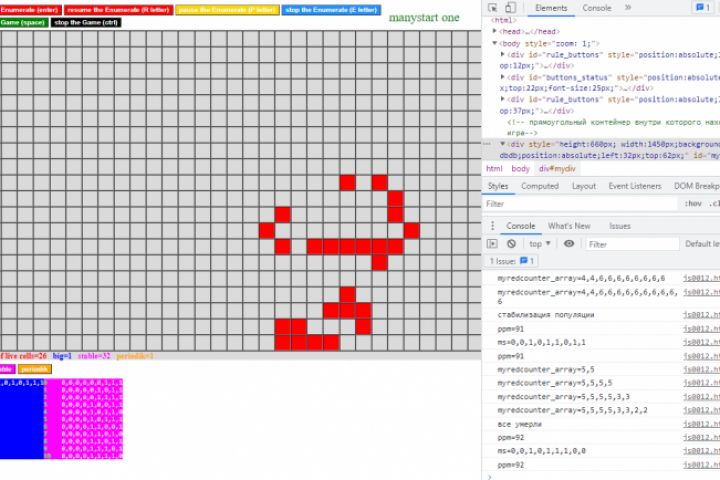Toggle the :hov element state option
Screen dimensions: 720x480
(692, 203)
